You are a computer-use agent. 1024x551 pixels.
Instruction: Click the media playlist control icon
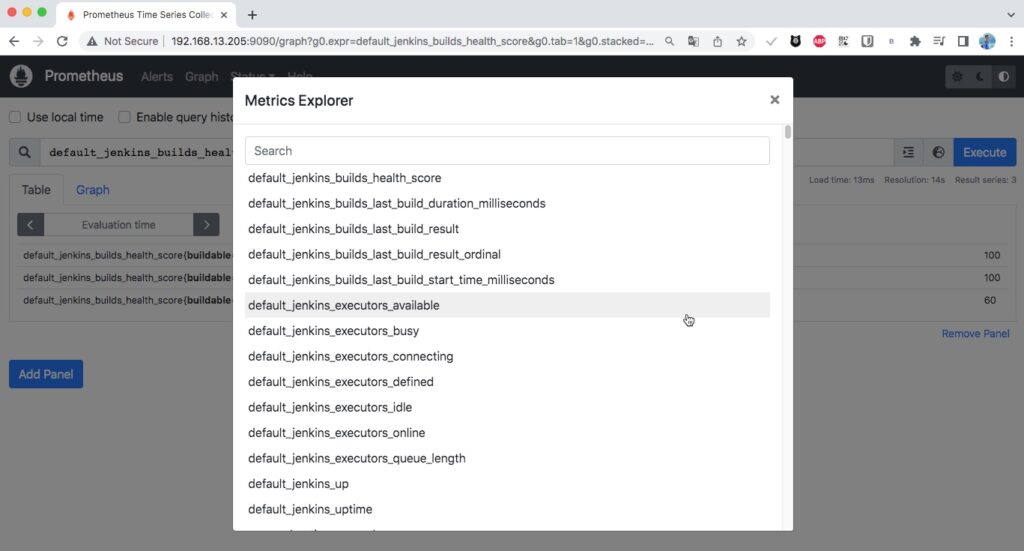938,41
